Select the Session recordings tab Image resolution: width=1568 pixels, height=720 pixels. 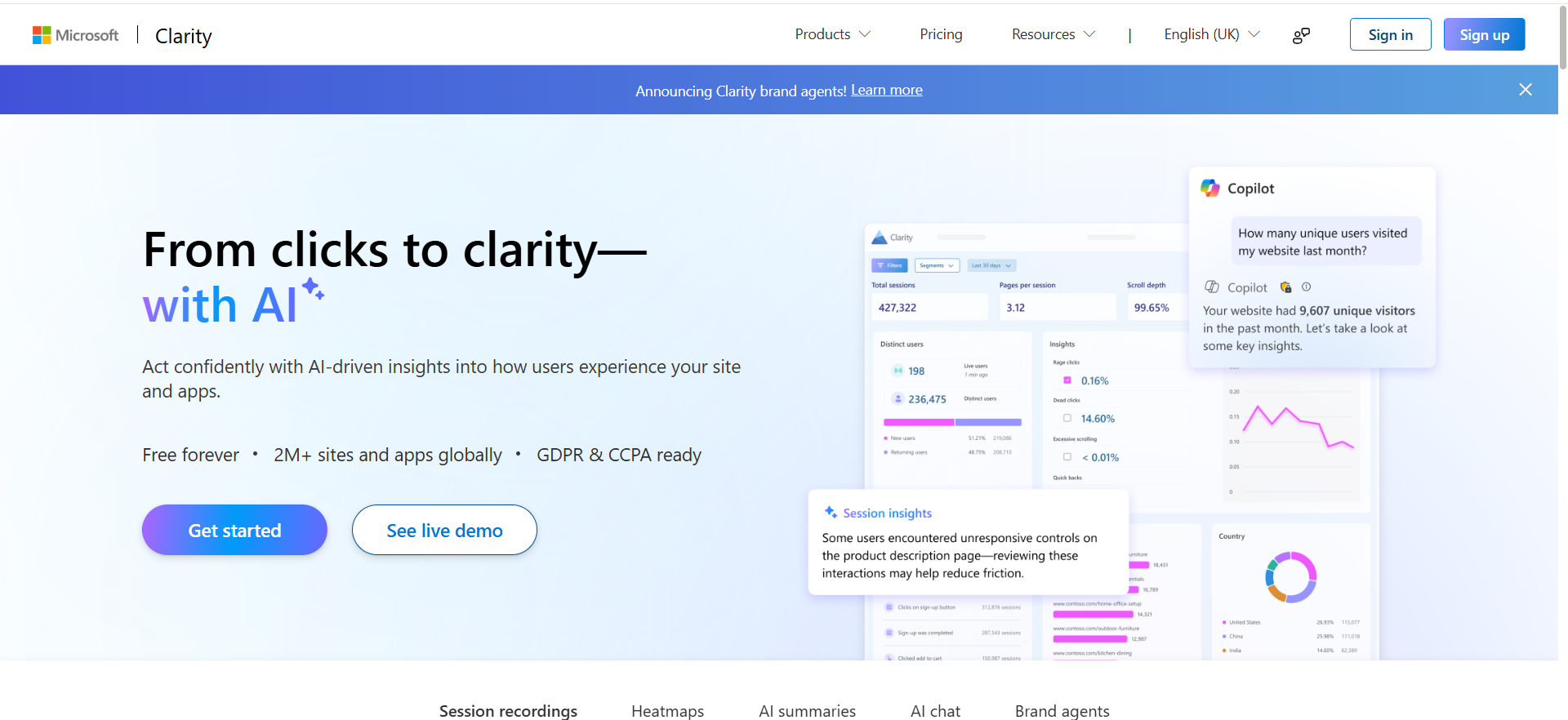[x=508, y=710]
